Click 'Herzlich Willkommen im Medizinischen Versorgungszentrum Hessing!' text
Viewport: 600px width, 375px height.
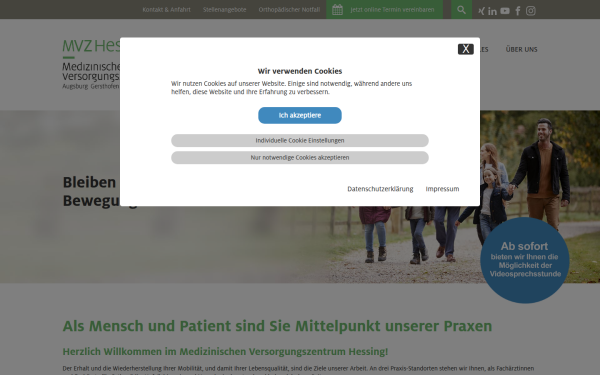(x=225, y=351)
